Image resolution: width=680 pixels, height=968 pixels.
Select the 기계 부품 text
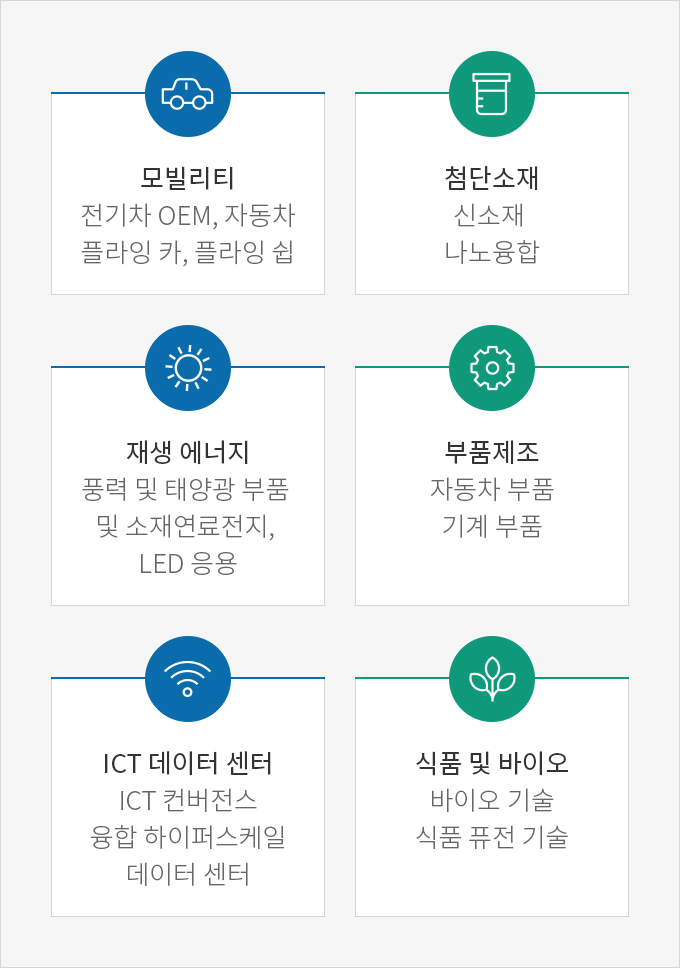pos(492,526)
